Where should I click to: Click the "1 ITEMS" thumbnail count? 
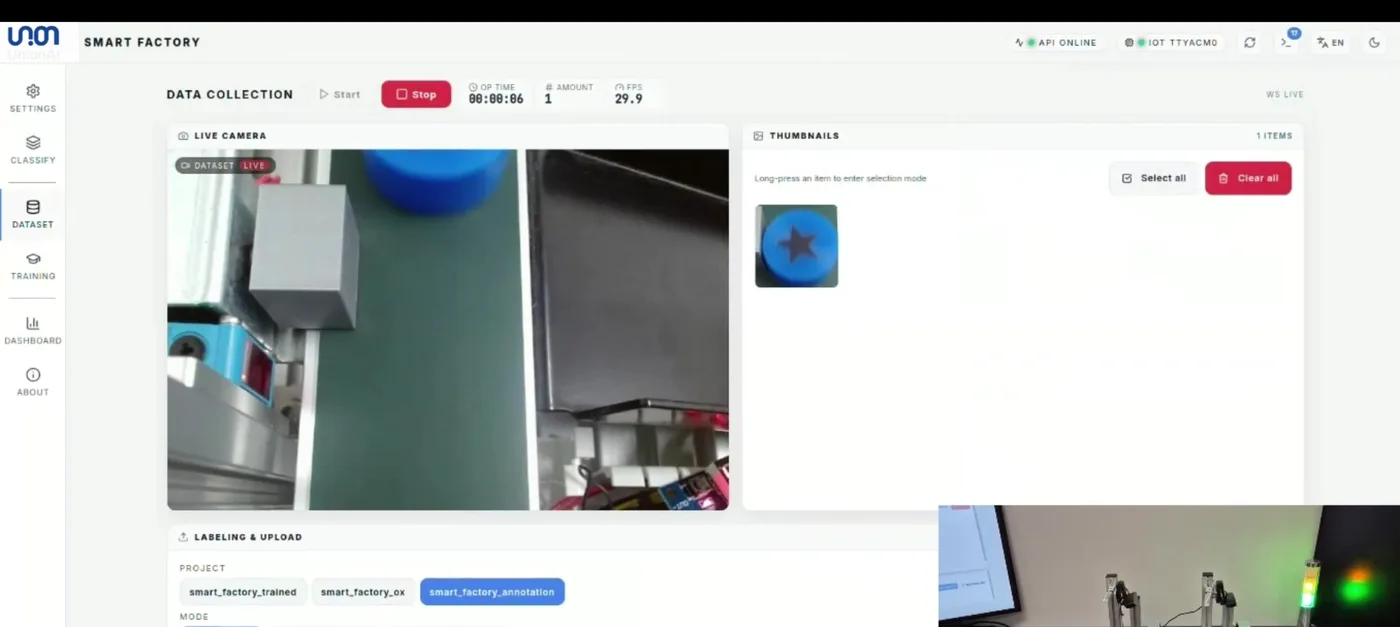coord(1274,136)
